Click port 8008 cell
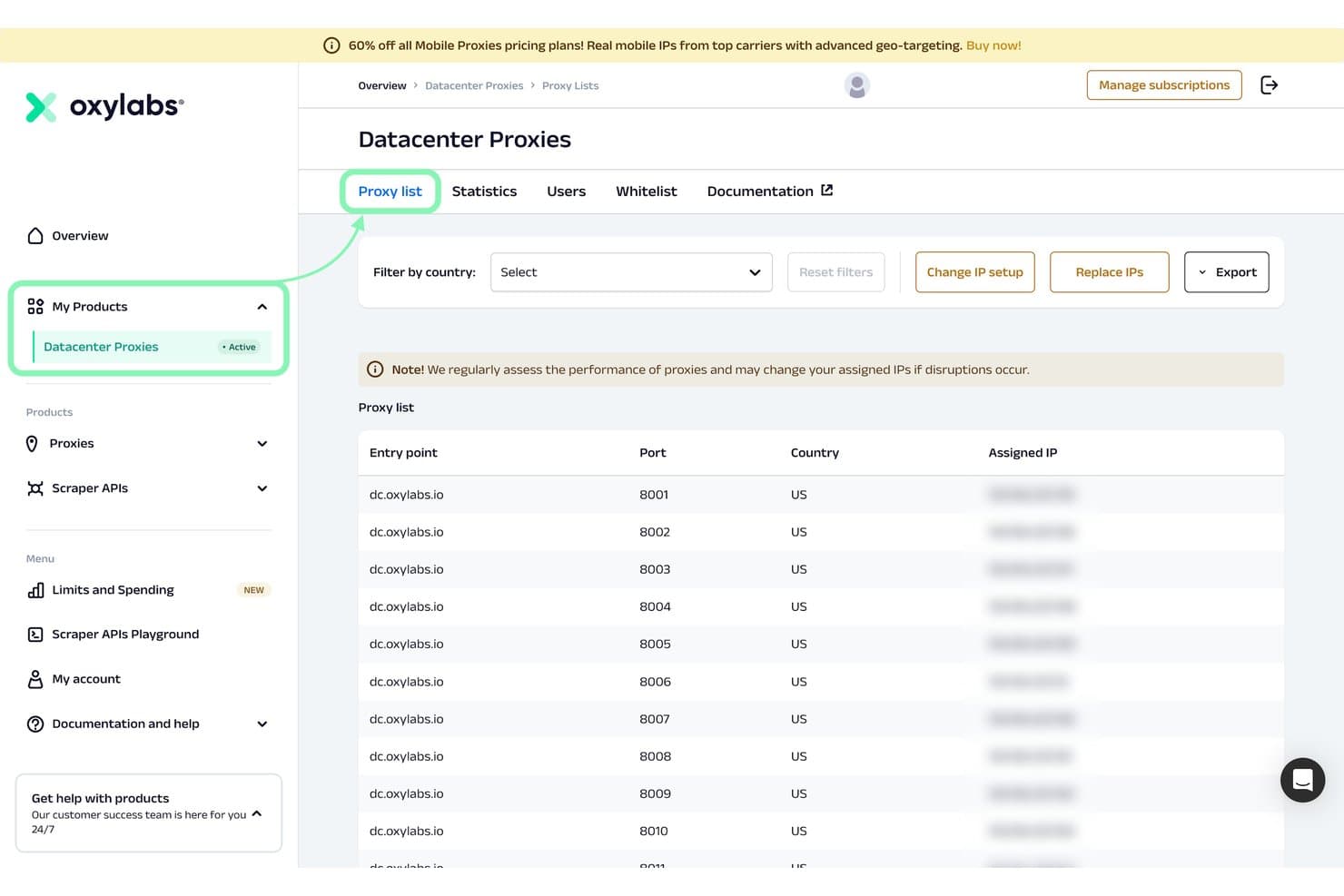This screenshot has height=896, width=1344. click(655, 756)
